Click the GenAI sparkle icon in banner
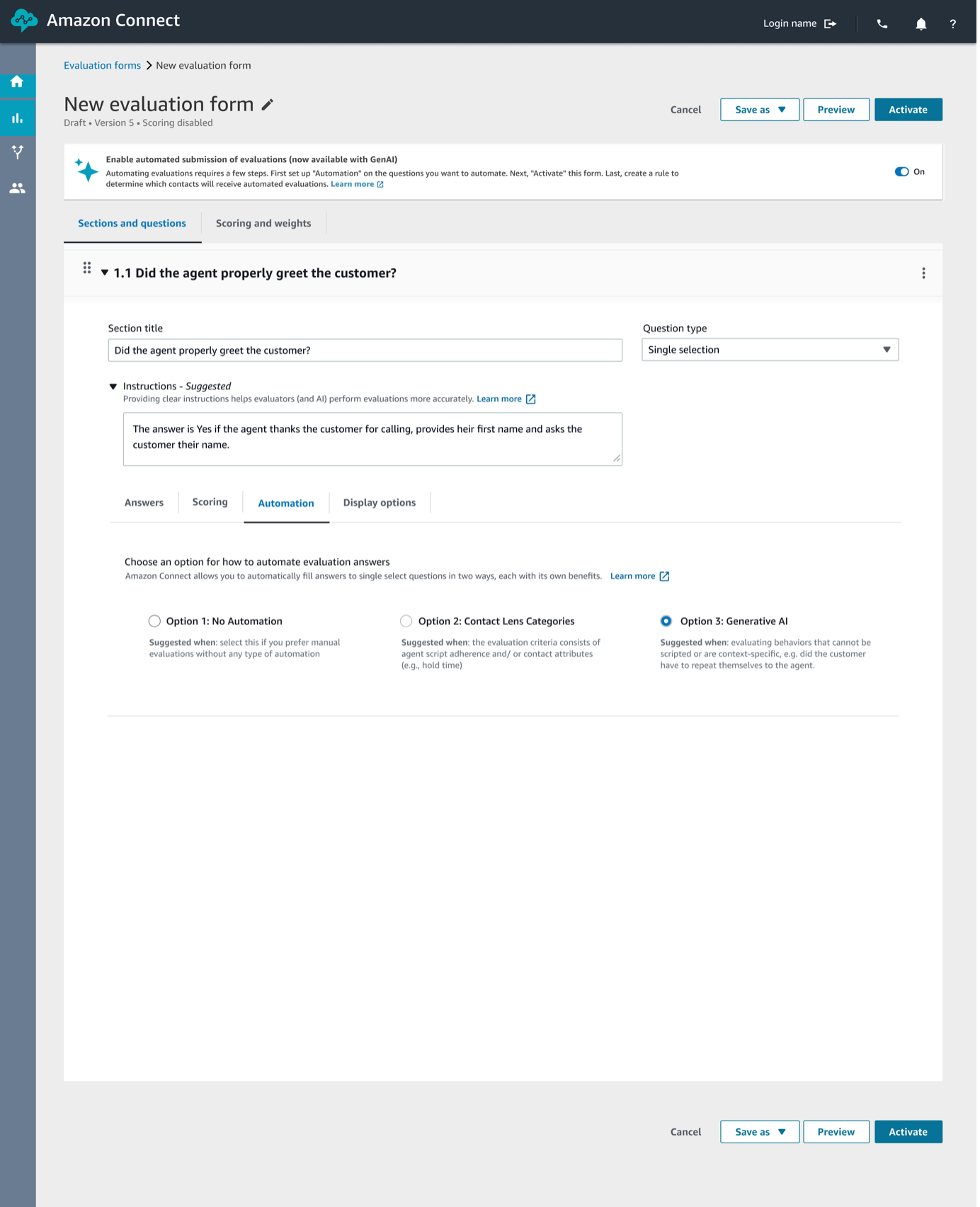This screenshot has width=980, height=1207. pos(86,170)
